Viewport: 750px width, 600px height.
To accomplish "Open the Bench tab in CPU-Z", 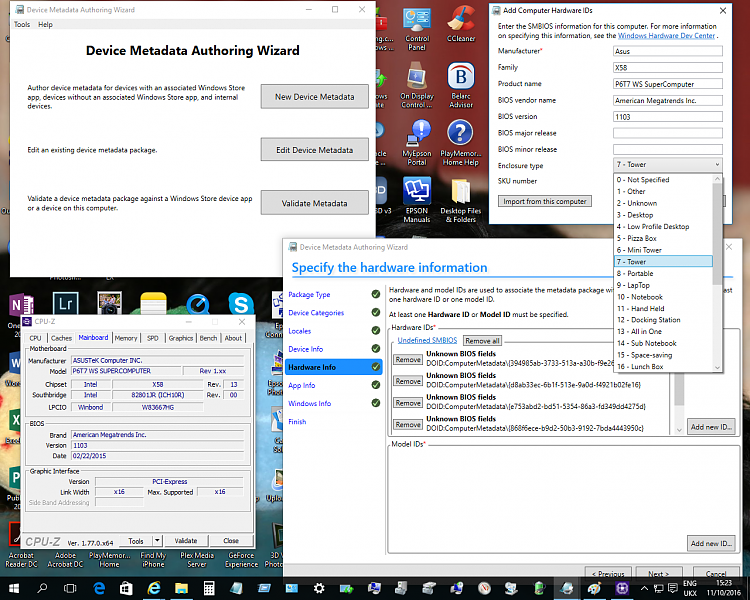I will (208, 338).
